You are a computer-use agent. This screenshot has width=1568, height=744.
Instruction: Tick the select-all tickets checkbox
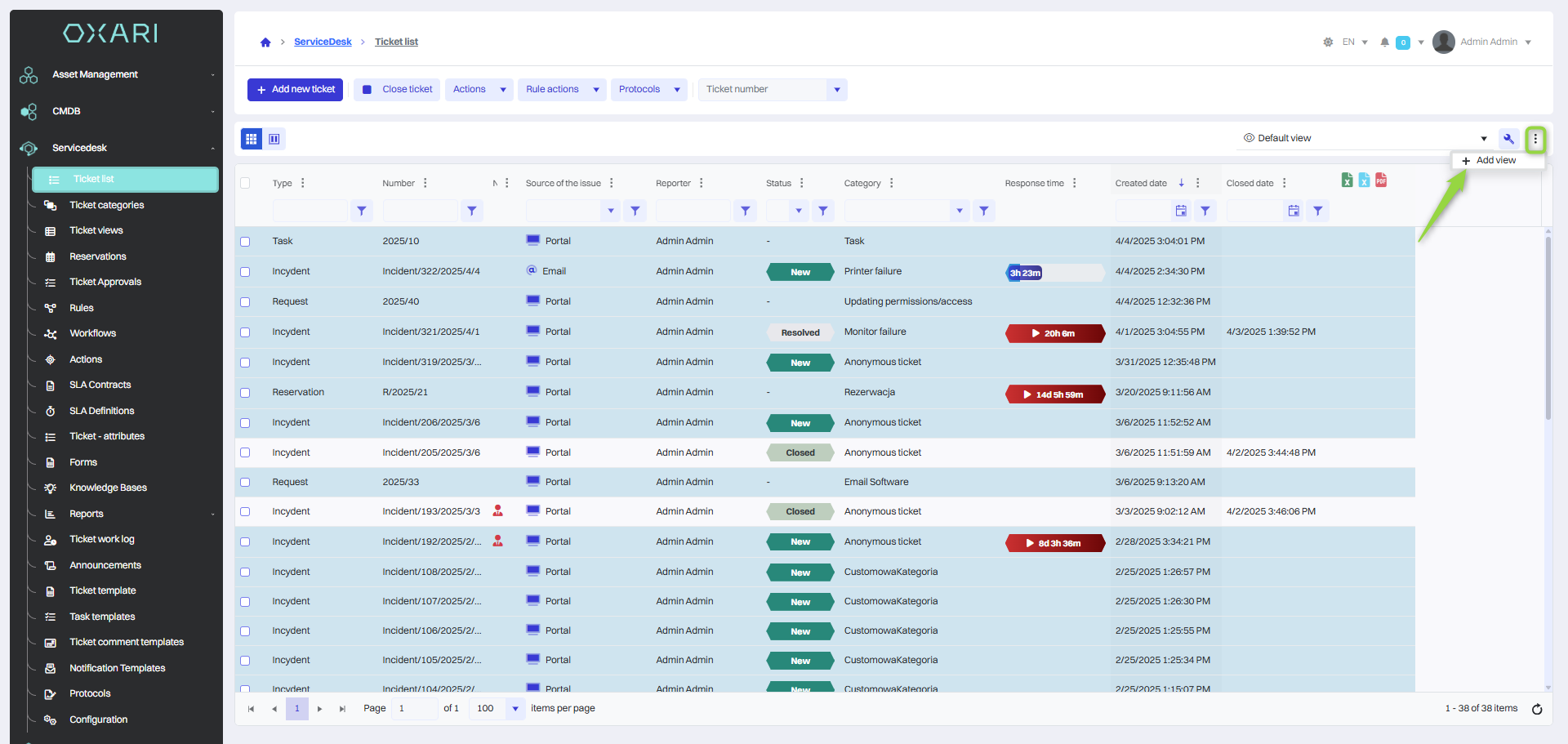[245, 183]
